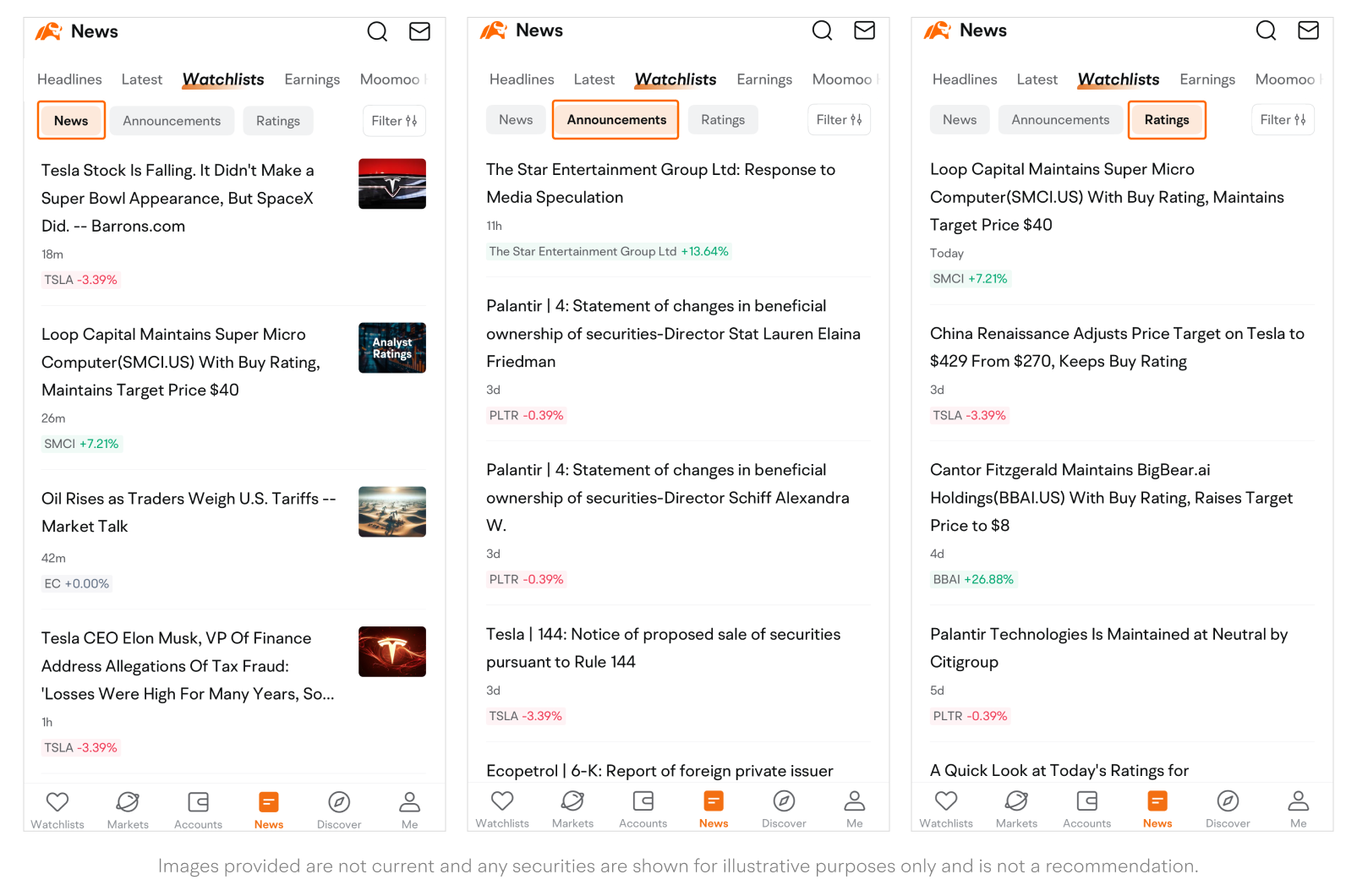
Task: Open Discover compass icon in the middle screen
Action: (x=784, y=801)
